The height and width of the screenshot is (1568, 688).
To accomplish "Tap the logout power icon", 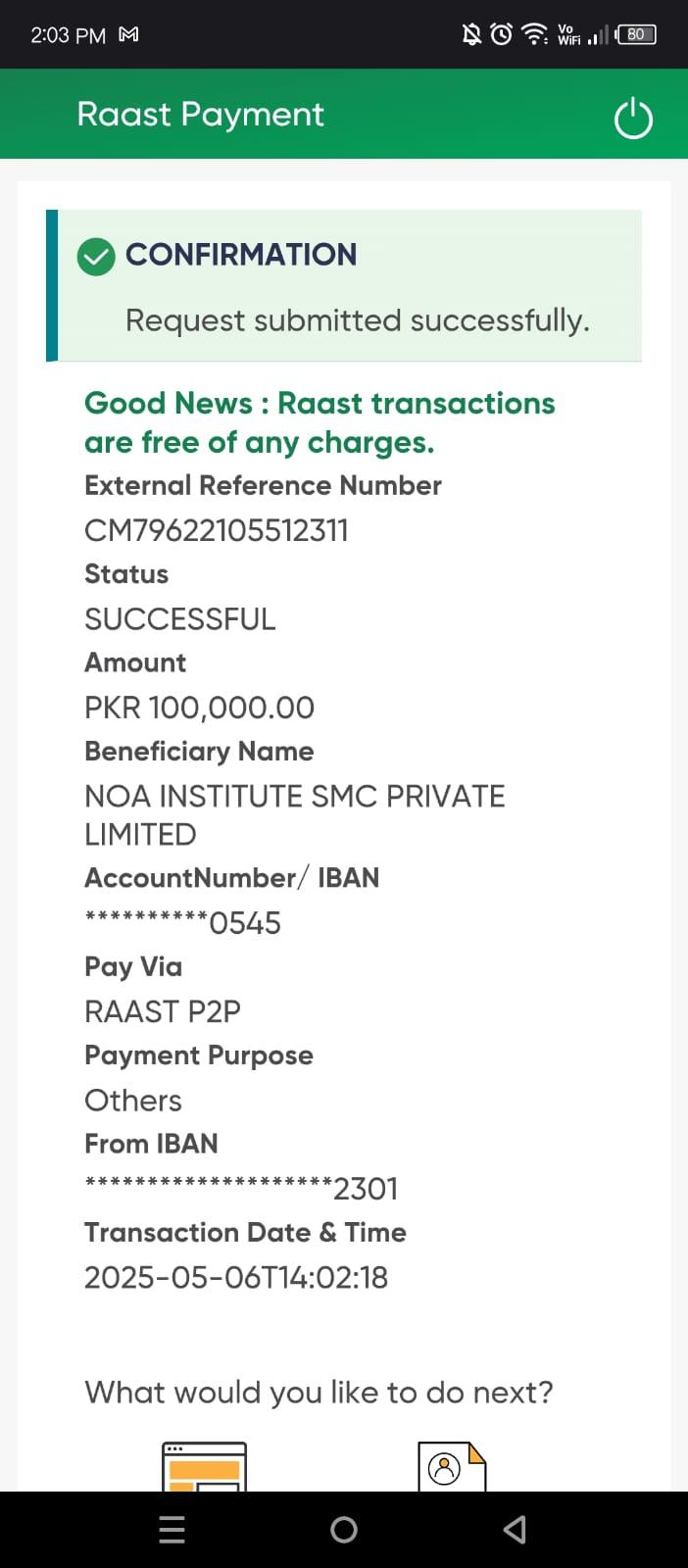I will point(632,119).
